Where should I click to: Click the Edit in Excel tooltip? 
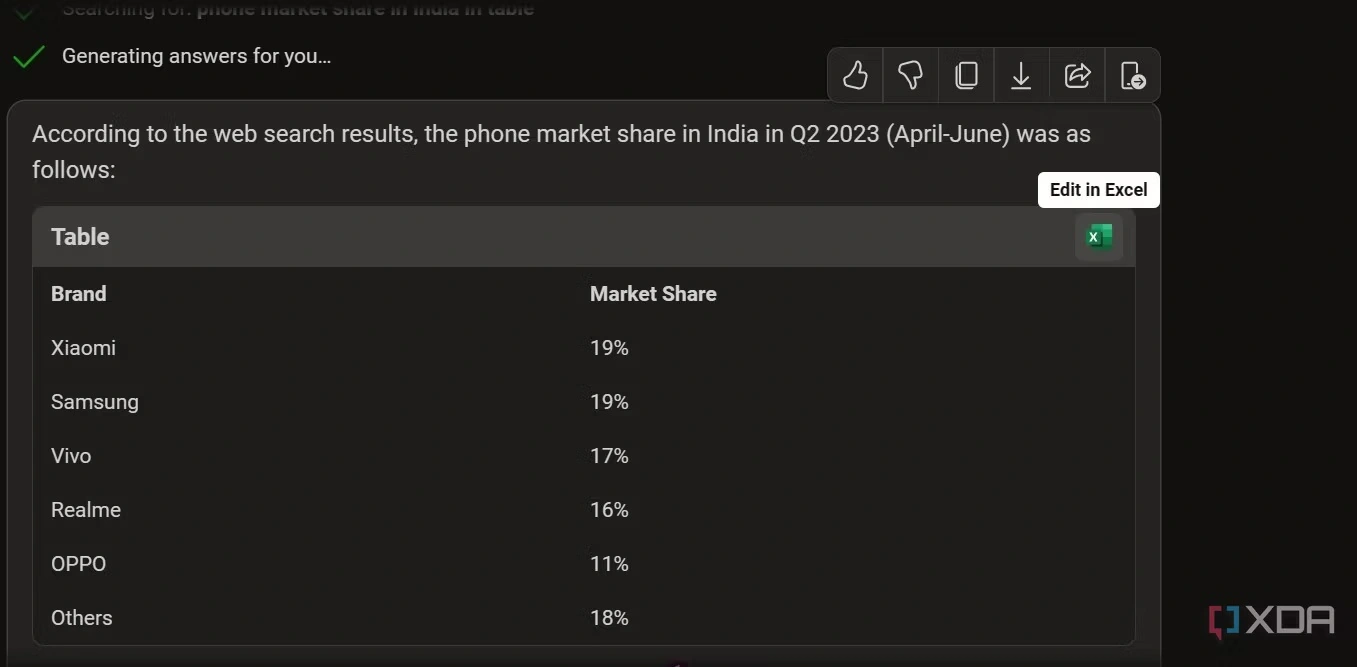coord(1098,190)
